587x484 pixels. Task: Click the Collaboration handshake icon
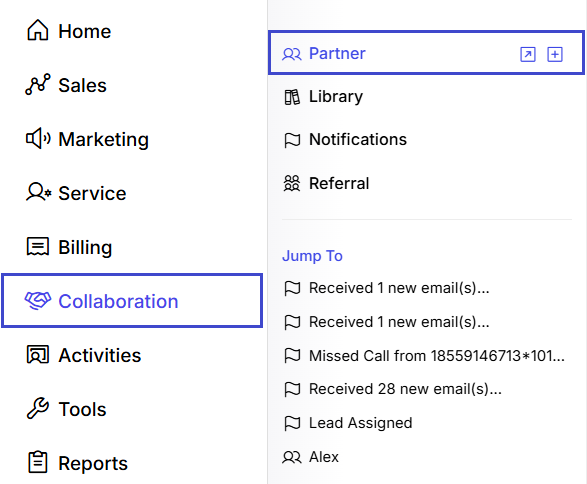(37, 301)
